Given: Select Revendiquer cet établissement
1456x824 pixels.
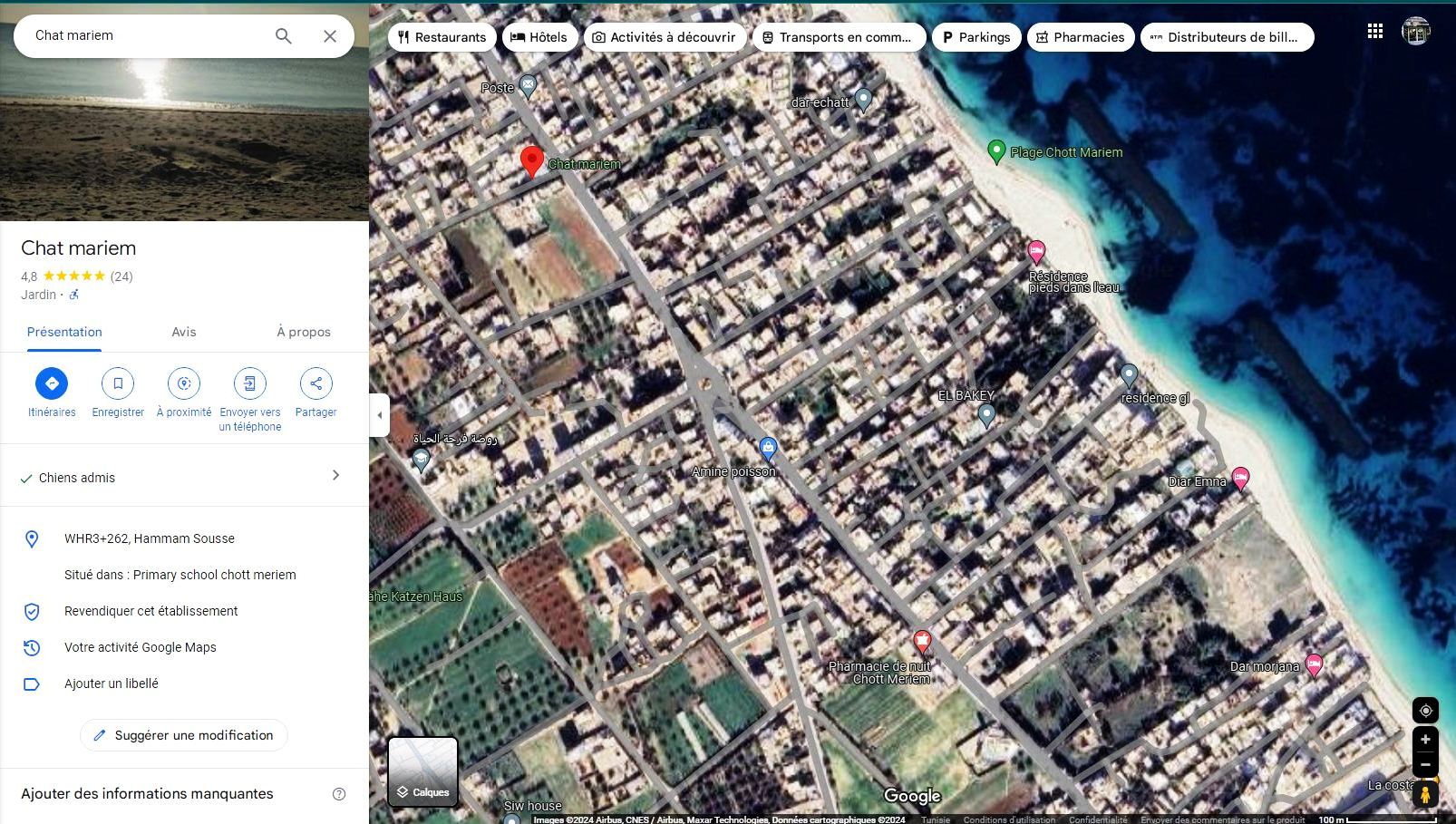Looking at the screenshot, I should [x=150, y=611].
